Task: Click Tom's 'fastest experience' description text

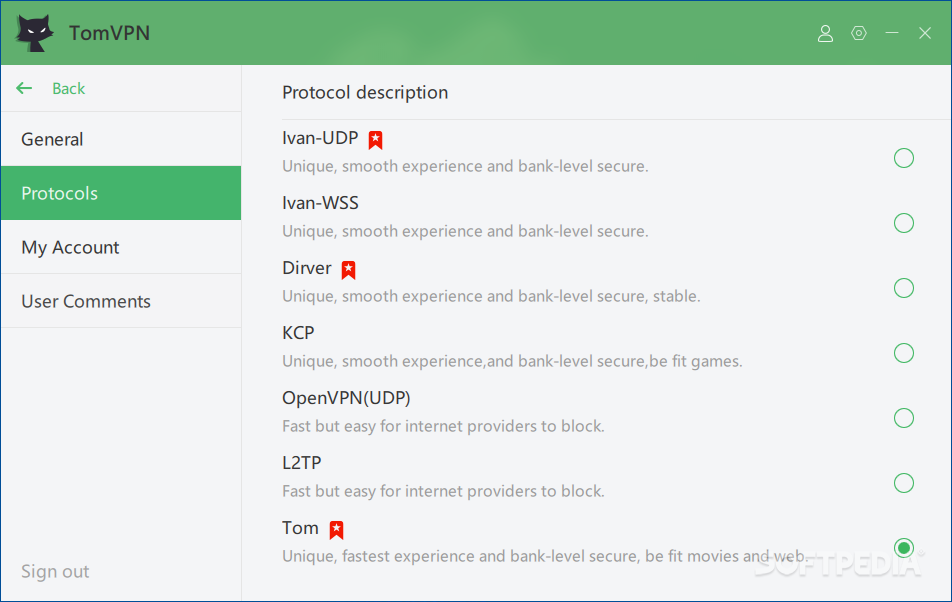Action: click(x=545, y=556)
